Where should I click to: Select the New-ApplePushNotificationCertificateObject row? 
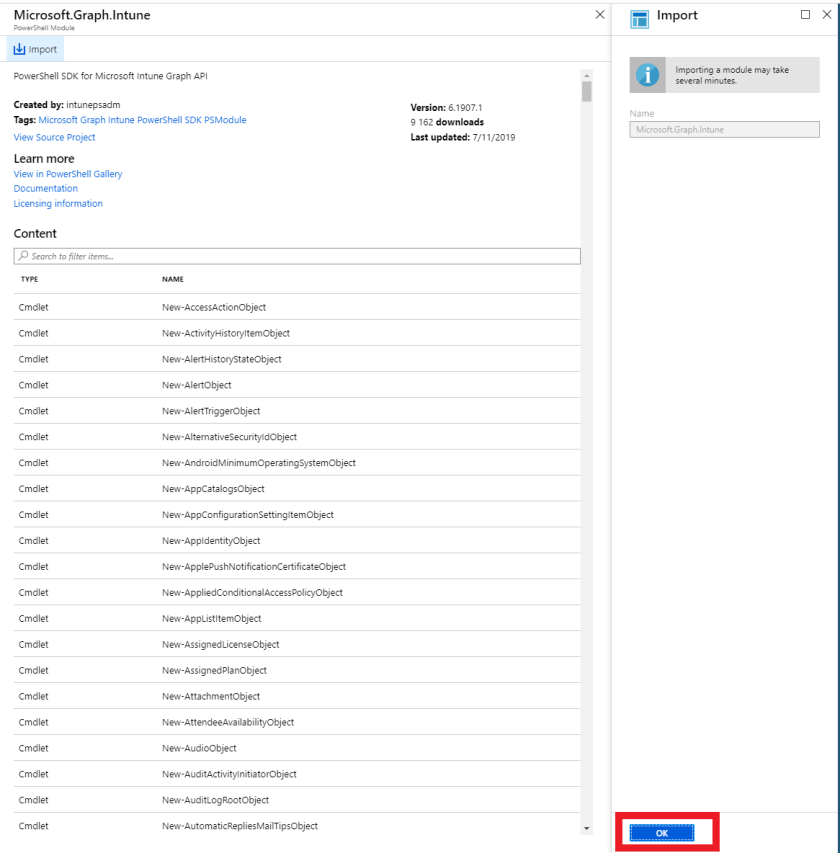pyautogui.click(x=297, y=566)
